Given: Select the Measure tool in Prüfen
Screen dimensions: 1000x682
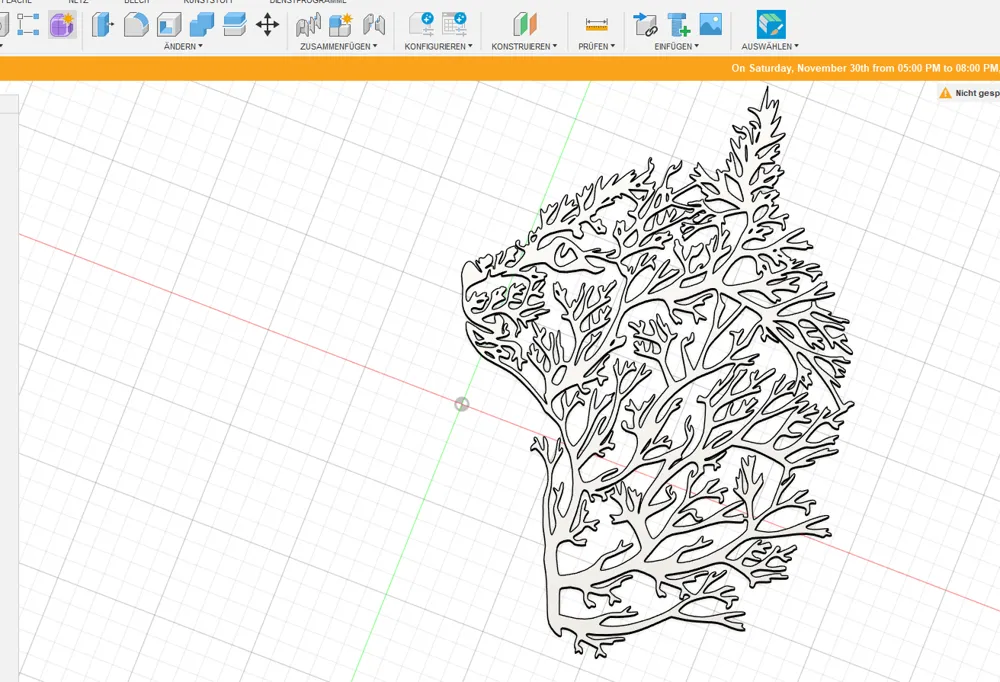Looking at the screenshot, I should coord(596,25).
